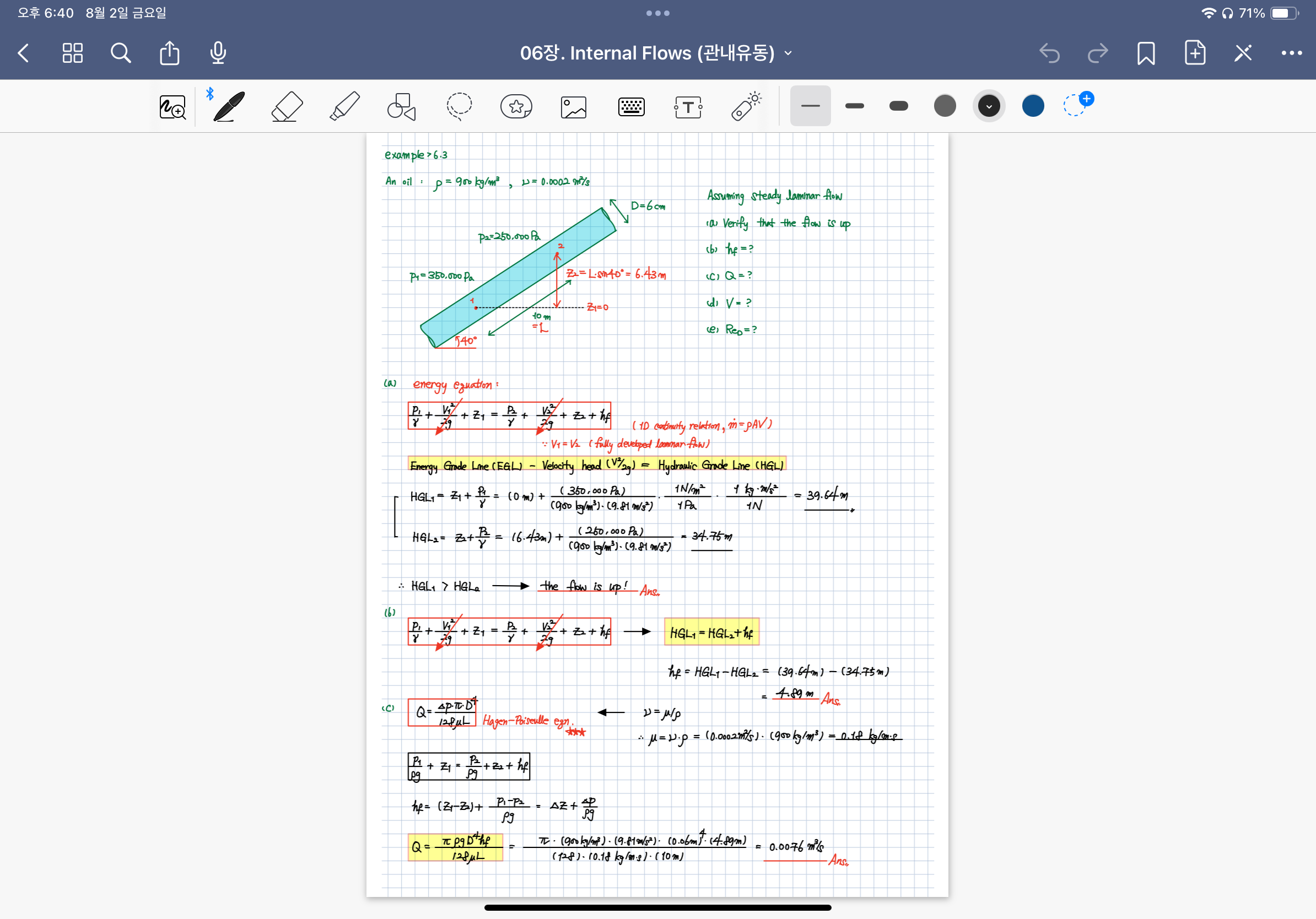Expand the document title dropdown
The height and width of the screenshot is (919, 1316).
(x=788, y=53)
